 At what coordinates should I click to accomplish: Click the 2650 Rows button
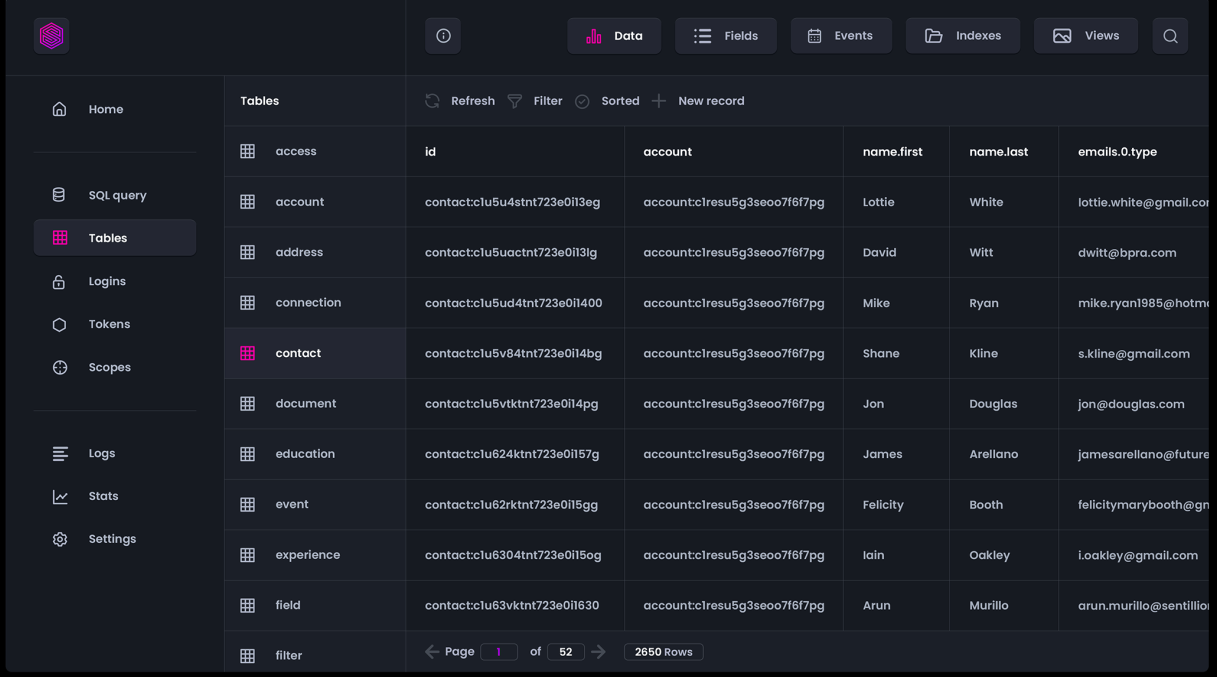pos(663,652)
